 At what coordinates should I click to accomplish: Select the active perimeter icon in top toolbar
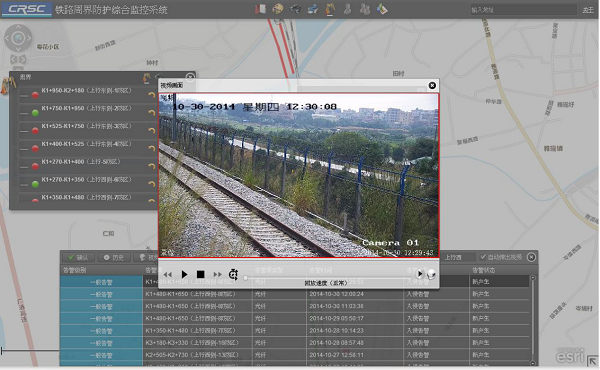click(330, 9)
